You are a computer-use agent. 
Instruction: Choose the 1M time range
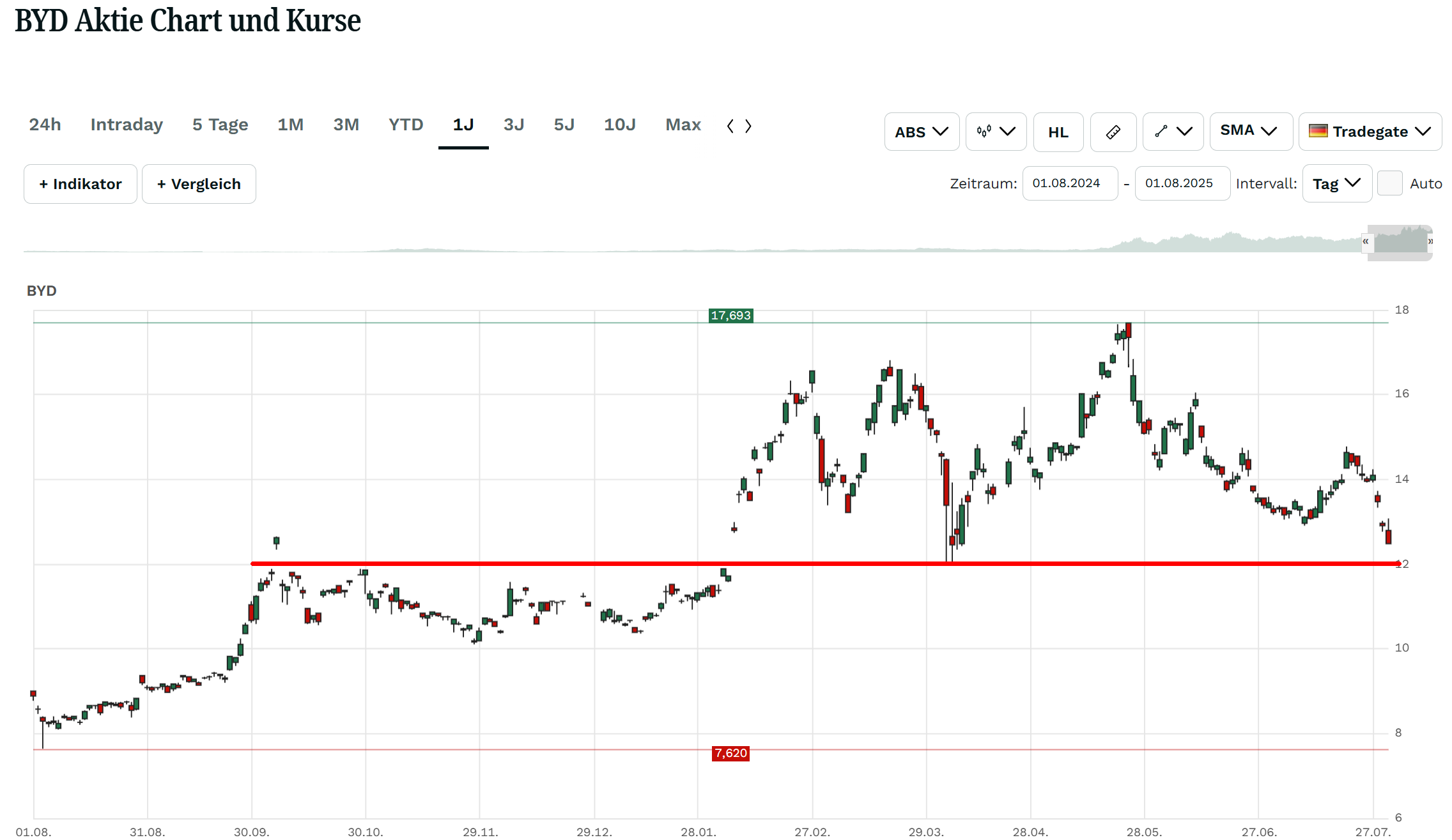click(290, 125)
